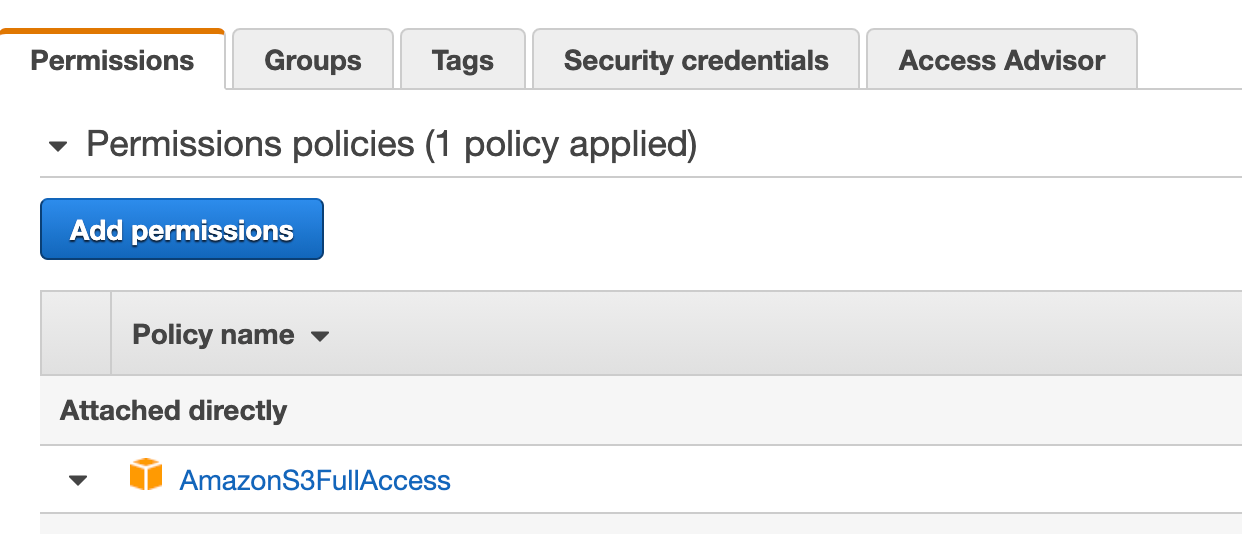This screenshot has height=534, width=1242.
Task: Sort by the Policy name arrow
Action: 320,336
